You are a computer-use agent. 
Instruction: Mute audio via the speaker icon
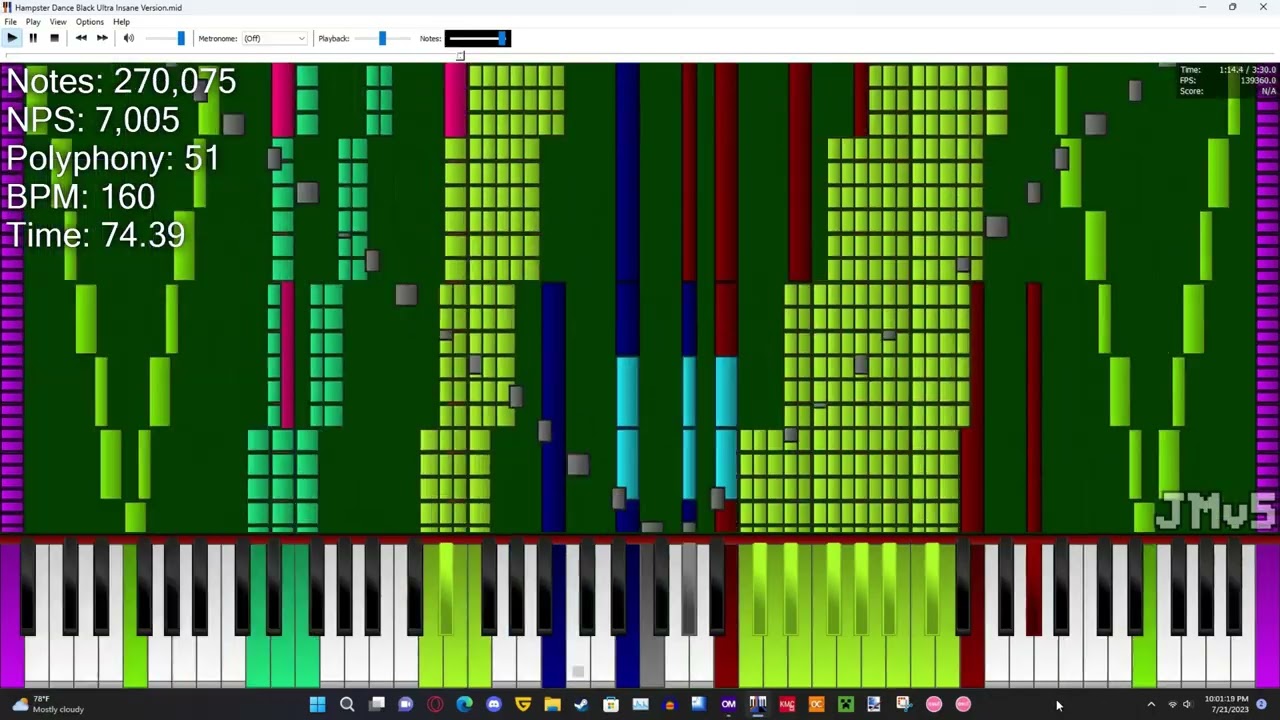point(128,38)
